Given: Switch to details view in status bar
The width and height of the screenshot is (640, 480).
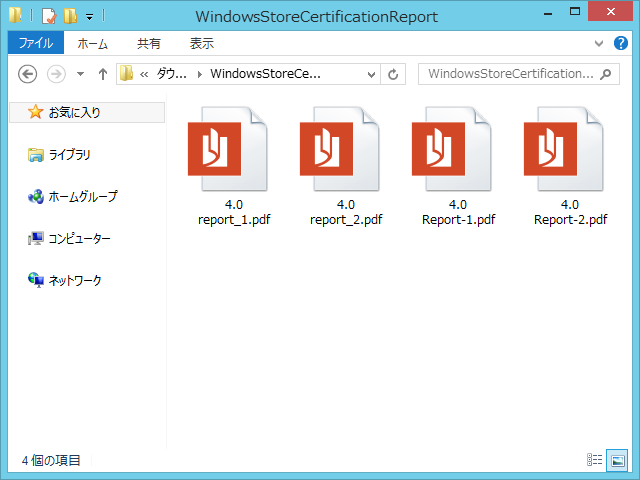Looking at the screenshot, I should pyautogui.click(x=595, y=460).
